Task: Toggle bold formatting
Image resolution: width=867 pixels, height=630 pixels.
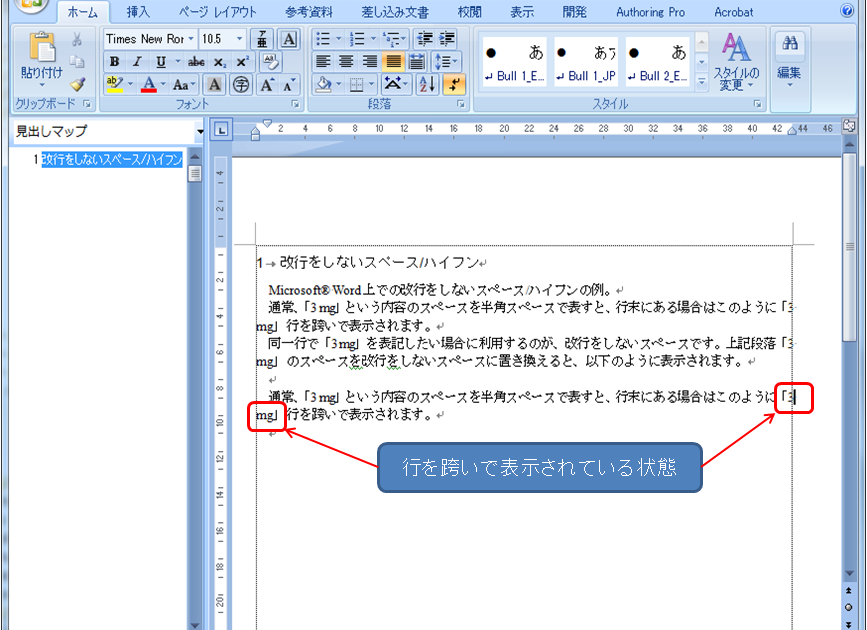Action: tap(114, 62)
